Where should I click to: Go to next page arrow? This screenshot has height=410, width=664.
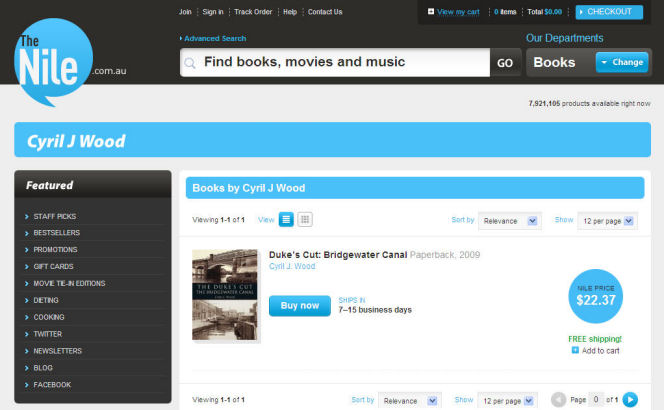[x=630, y=400]
